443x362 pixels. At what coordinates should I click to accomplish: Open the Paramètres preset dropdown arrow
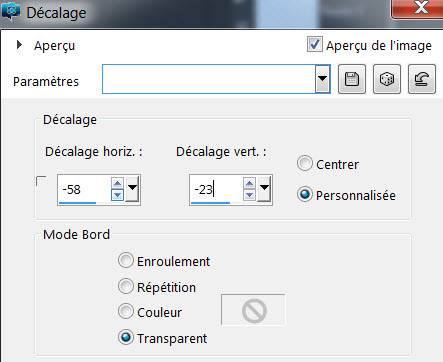[x=322, y=79]
